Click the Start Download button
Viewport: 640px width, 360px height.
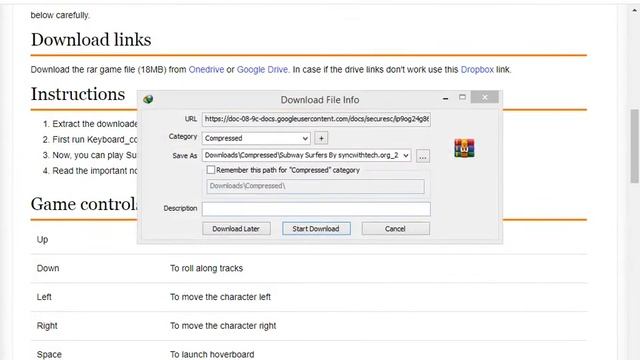[316, 229]
